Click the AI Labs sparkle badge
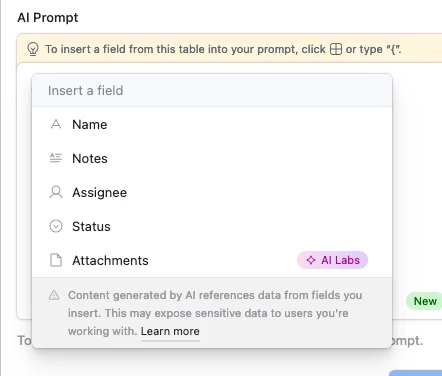Image resolution: width=442 pixels, height=376 pixels. pyautogui.click(x=332, y=260)
